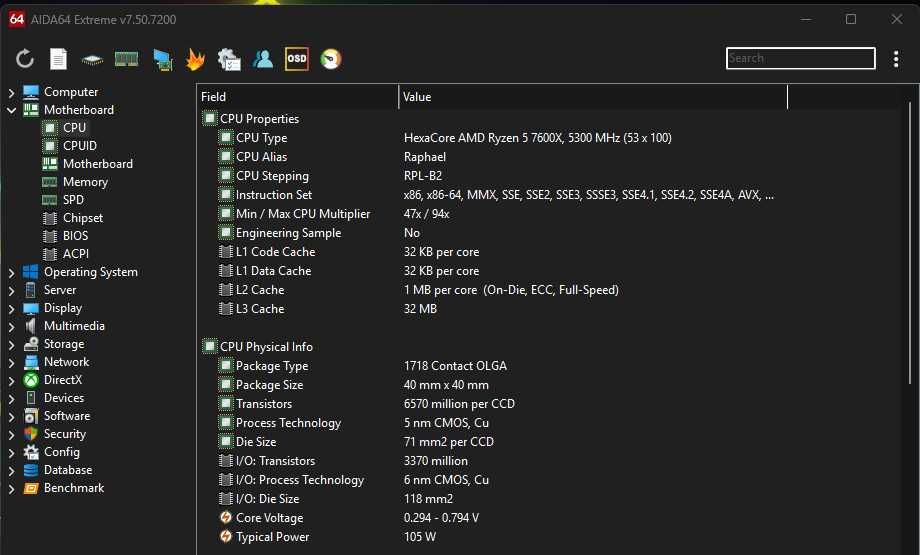Click the AIDA64 title bar icon
The width and height of the screenshot is (920, 555).
(16, 19)
